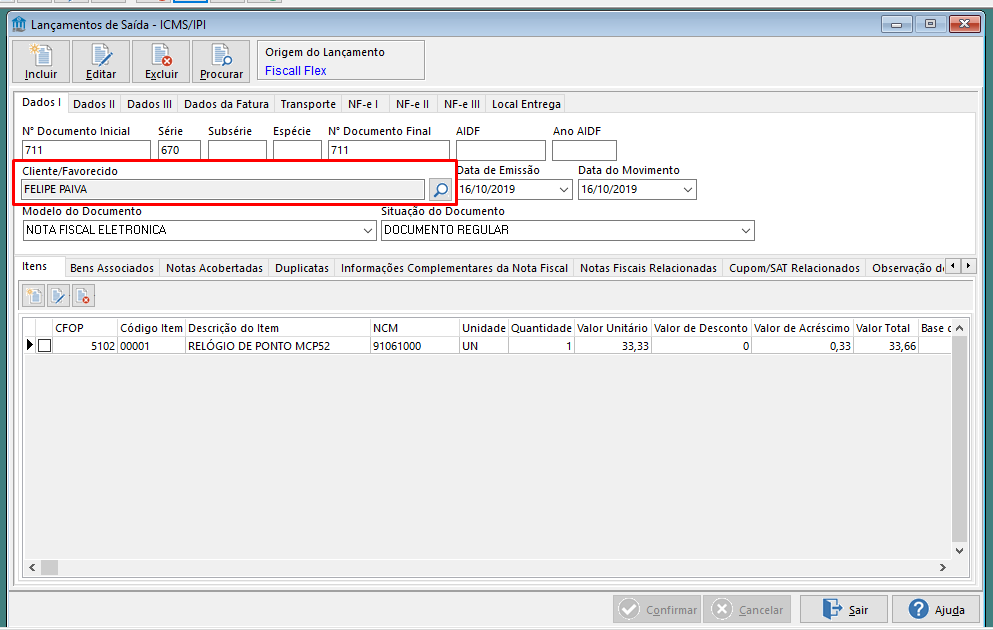The image size is (993, 630).
Task: Open the NF-e I tab
Action: (x=363, y=104)
